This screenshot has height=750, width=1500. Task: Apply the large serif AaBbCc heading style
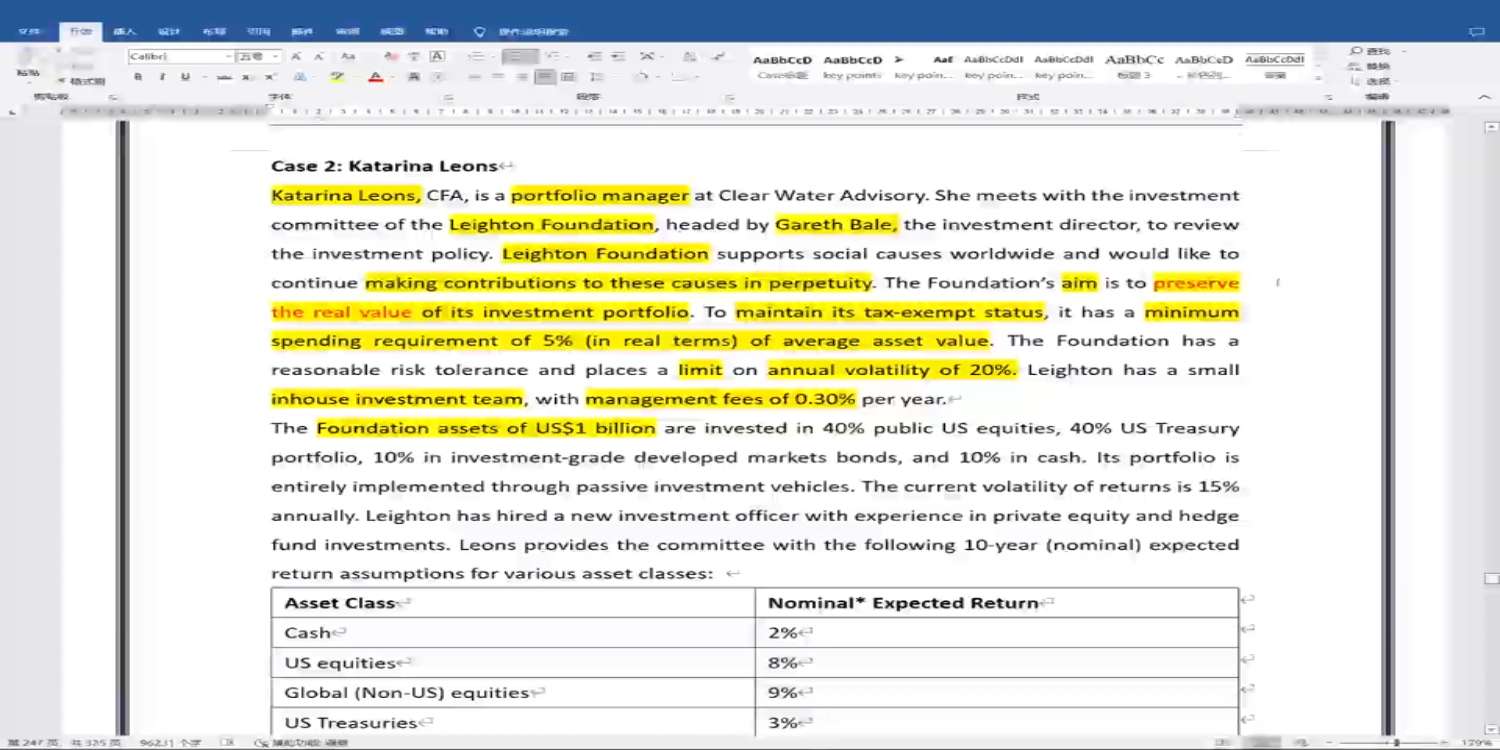coord(1134,66)
